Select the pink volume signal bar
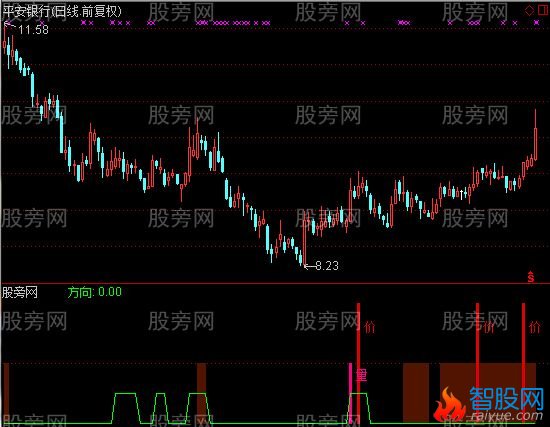 point(350,393)
